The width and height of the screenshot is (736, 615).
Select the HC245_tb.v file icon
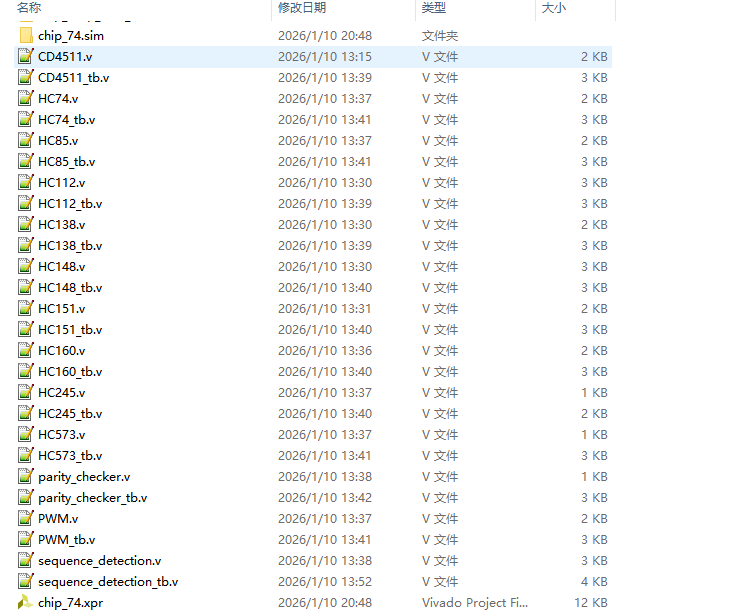26,414
